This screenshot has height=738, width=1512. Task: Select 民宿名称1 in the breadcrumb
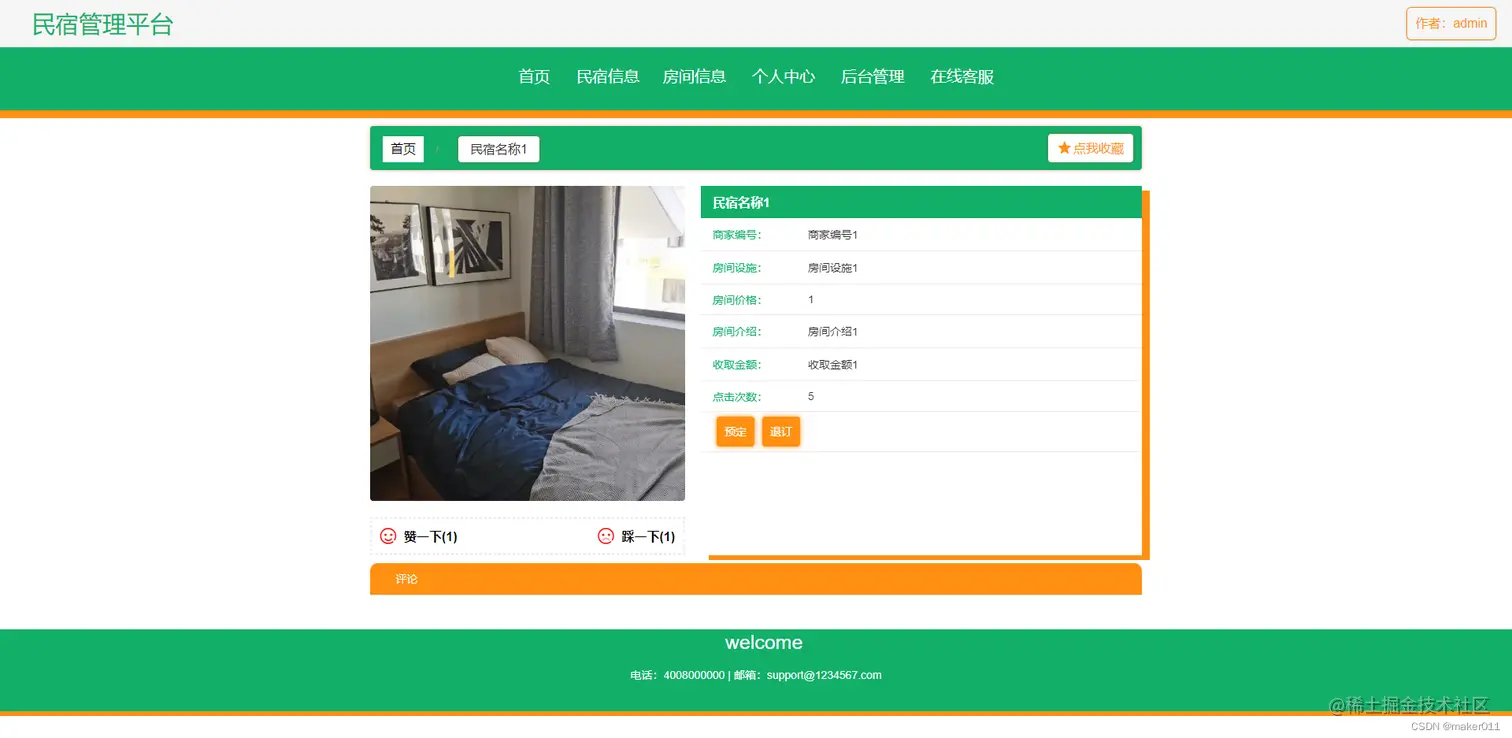498,148
